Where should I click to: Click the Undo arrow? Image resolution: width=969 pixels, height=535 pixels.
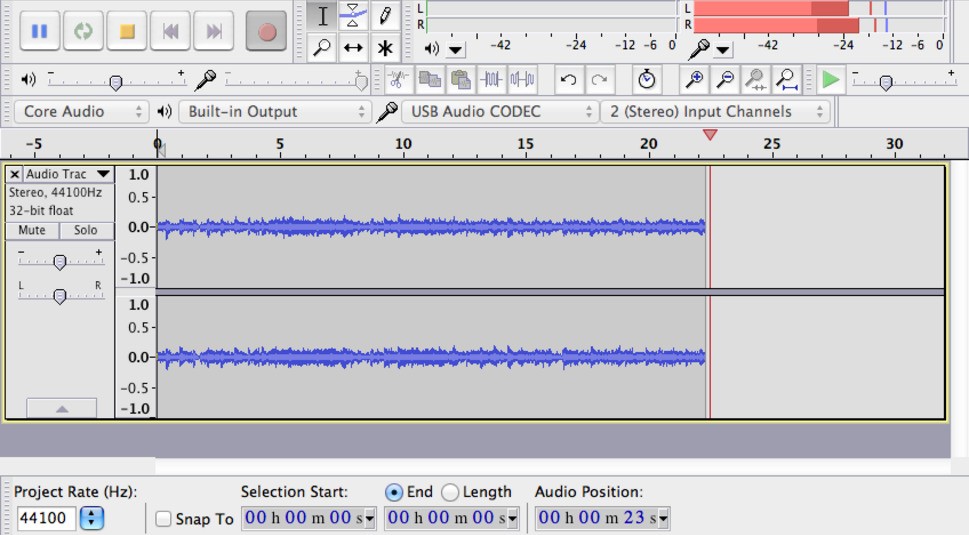pyautogui.click(x=569, y=80)
